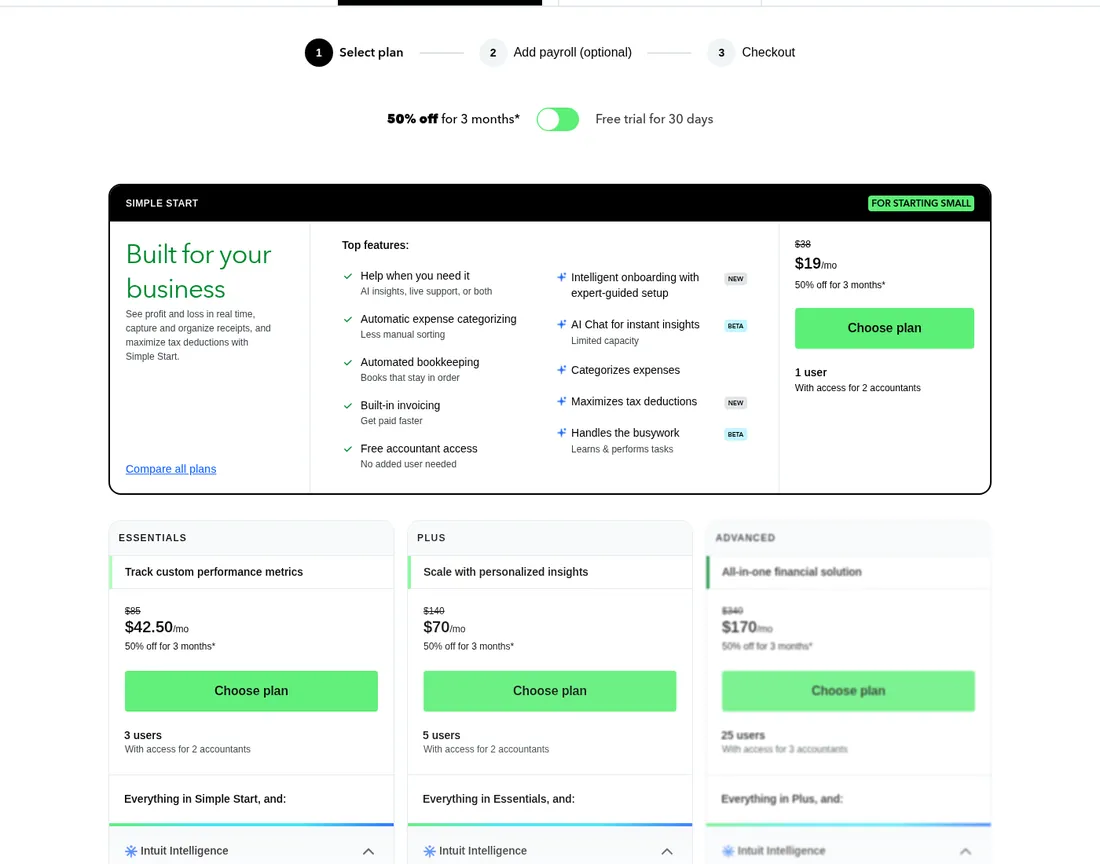Viewport: 1100px width, 864px height.
Task: Click 'Track custom performance metrics' text
Action: (214, 572)
